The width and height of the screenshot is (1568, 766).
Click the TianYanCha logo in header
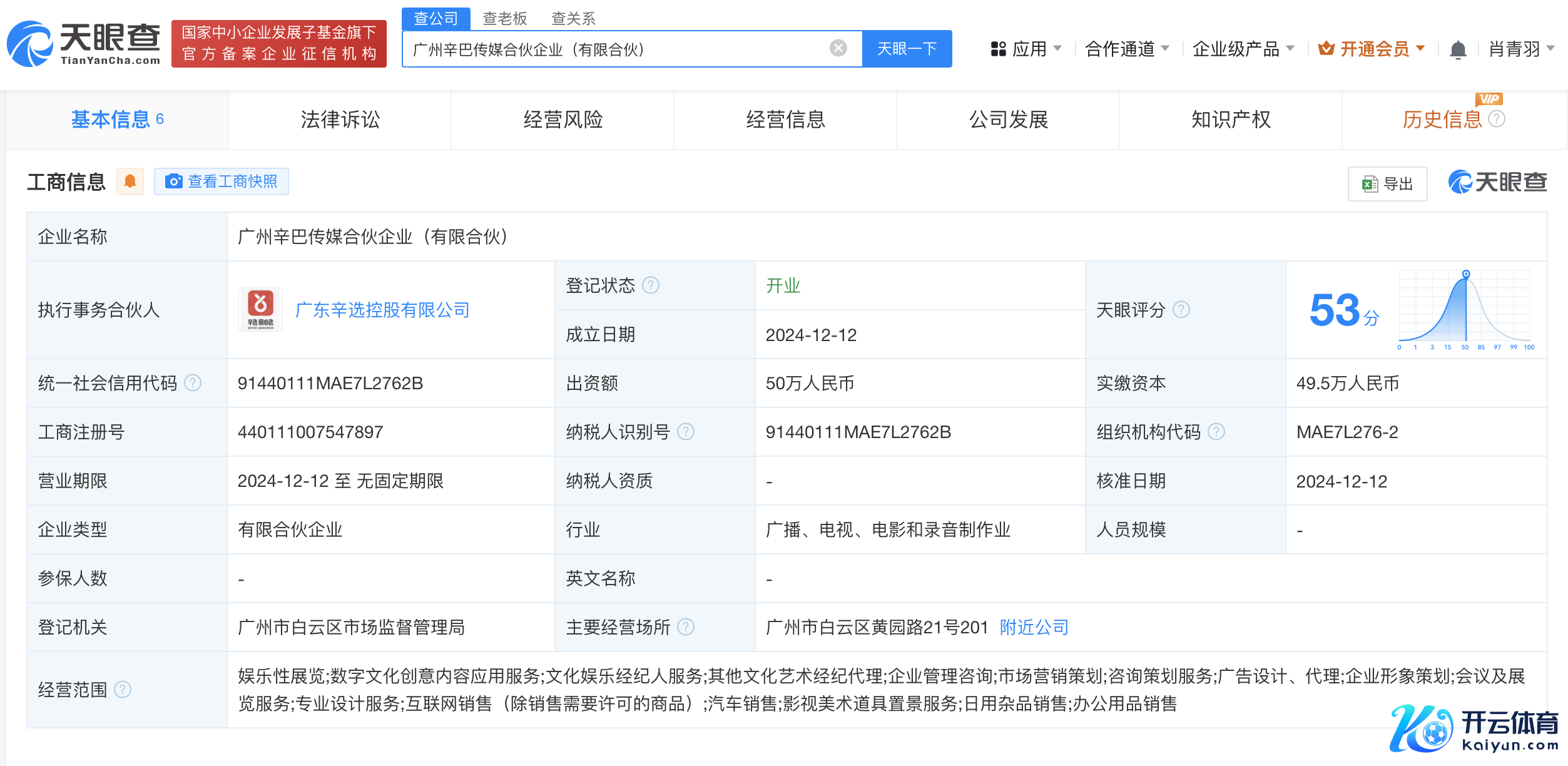(83, 44)
